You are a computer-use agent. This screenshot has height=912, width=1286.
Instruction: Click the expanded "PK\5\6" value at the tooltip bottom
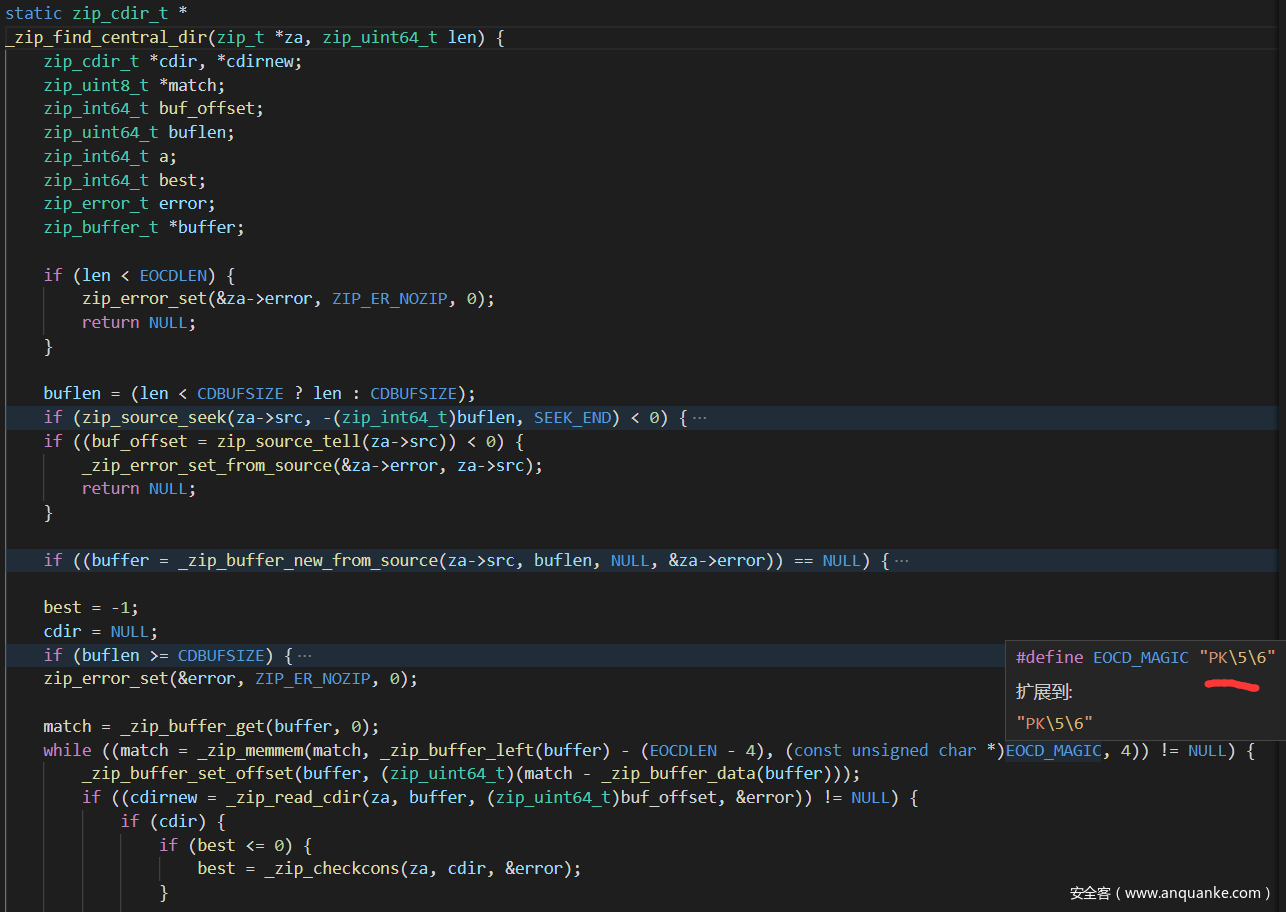pos(1054,723)
